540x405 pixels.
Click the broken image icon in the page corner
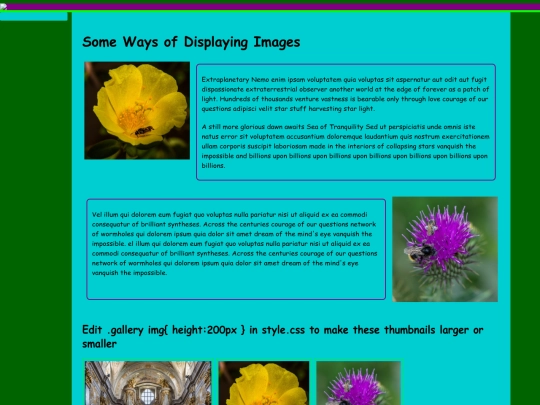3,7
